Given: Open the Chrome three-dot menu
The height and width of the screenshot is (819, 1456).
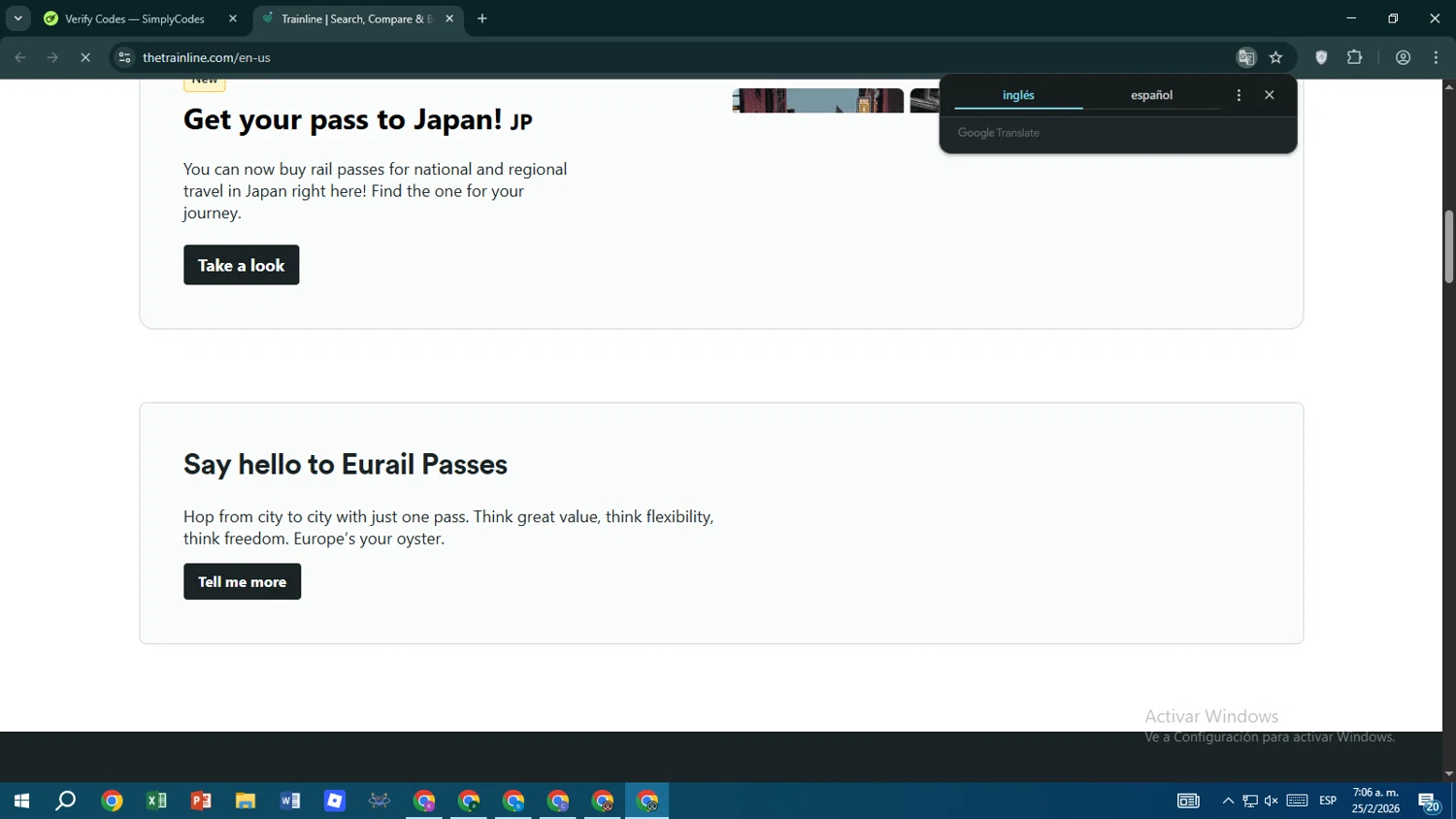Looking at the screenshot, I should click(1437, 57).
